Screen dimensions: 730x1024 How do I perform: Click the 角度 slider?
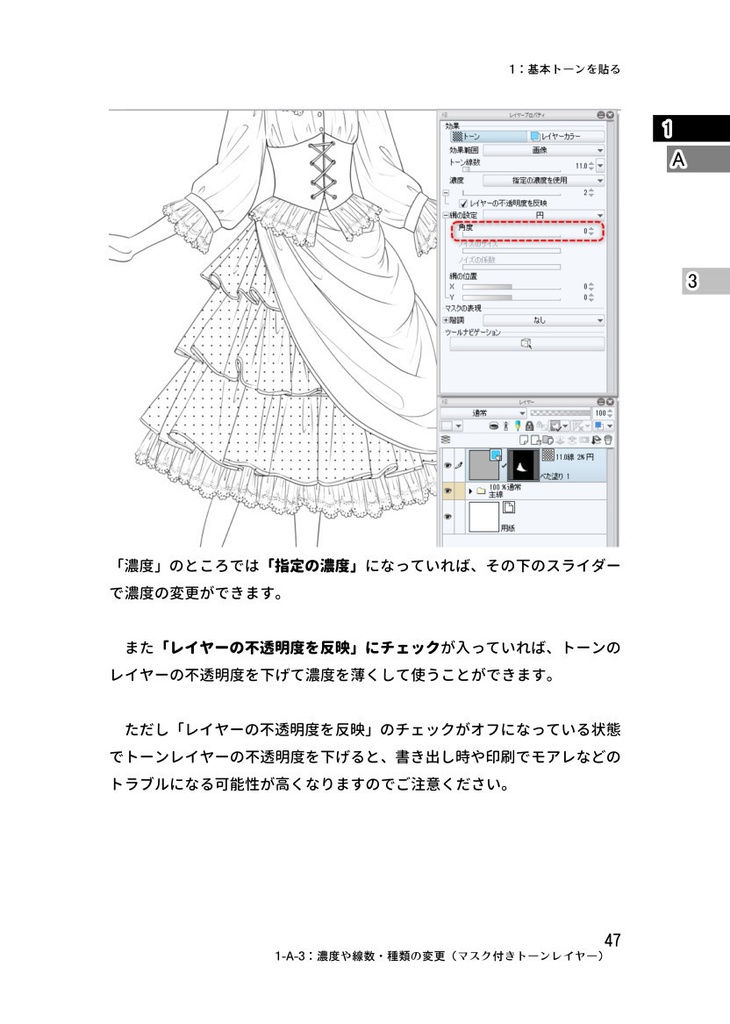[x=511, y=234]
